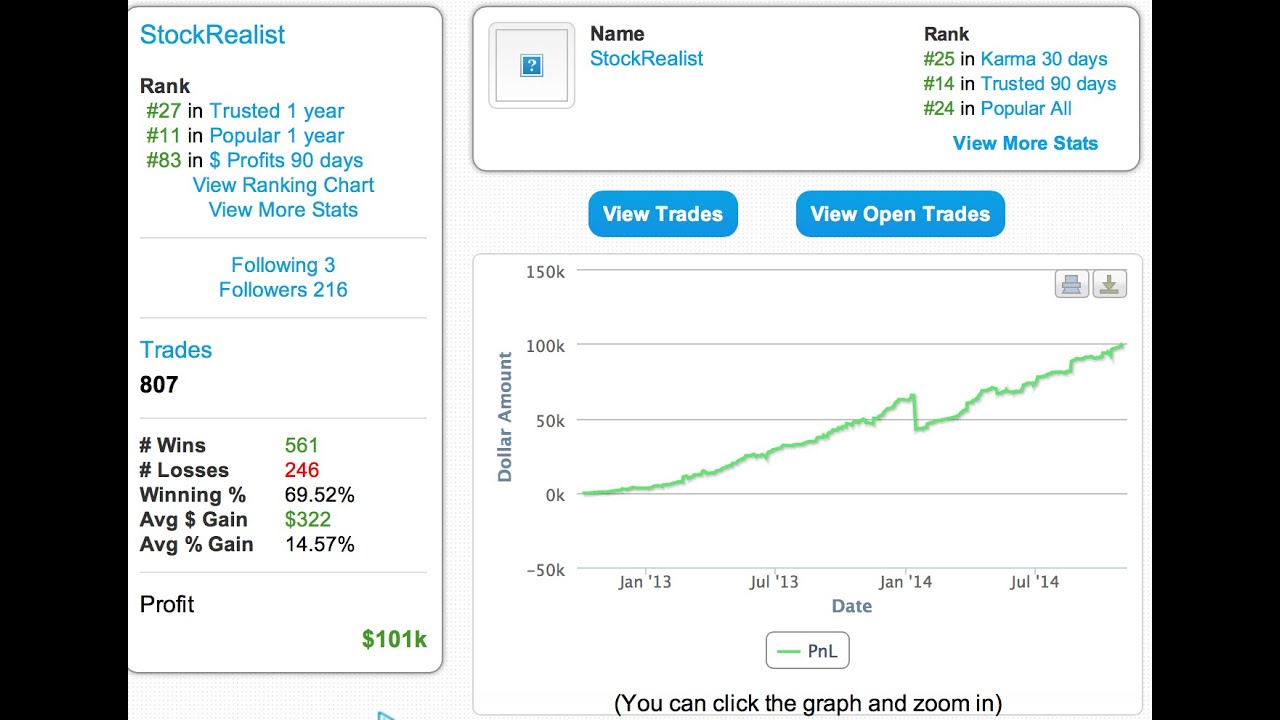The width and height of the screenshot is (1280, 720).
Task: Open $ Profits 90 days ranking
Action: click(x=286, y=160)
